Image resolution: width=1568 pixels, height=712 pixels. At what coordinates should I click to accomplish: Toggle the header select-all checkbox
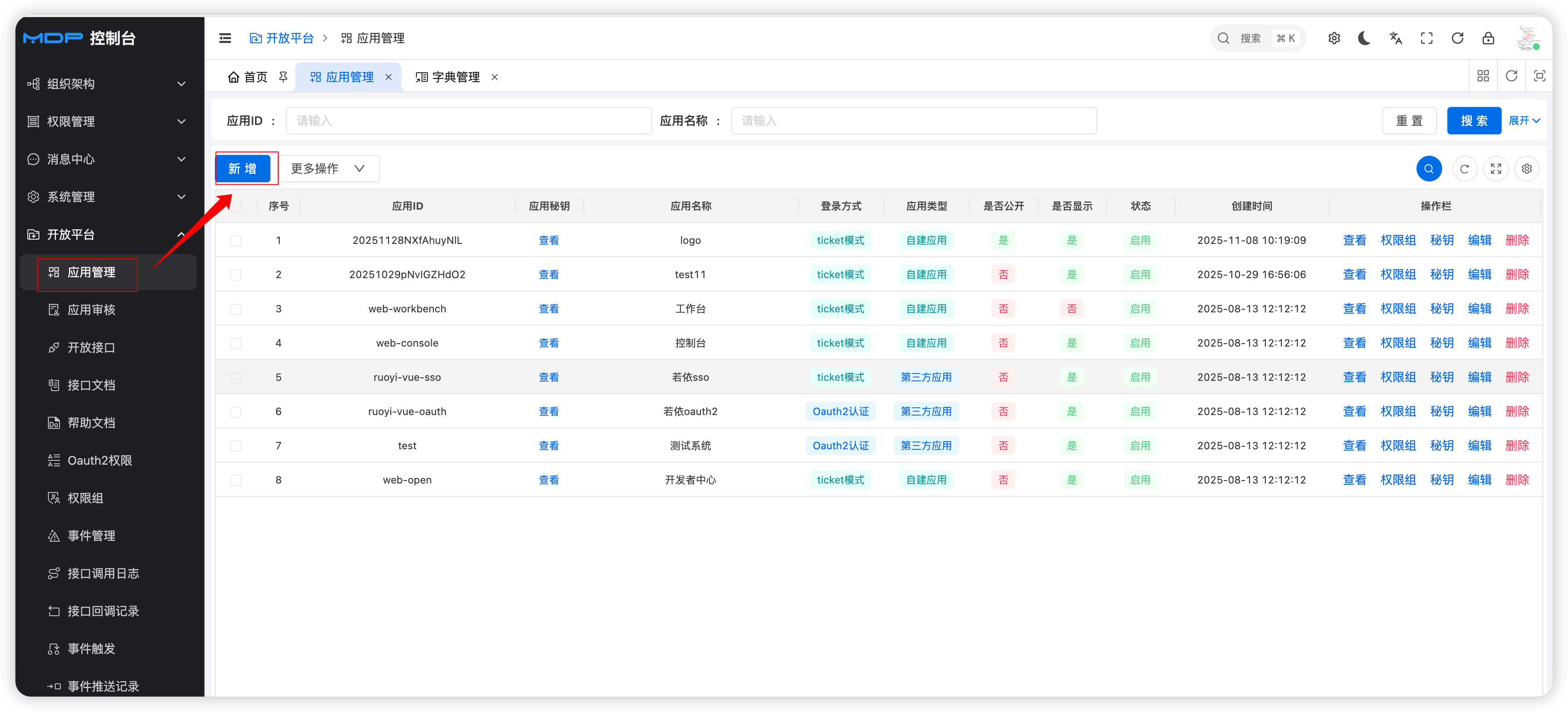point(235,206)
